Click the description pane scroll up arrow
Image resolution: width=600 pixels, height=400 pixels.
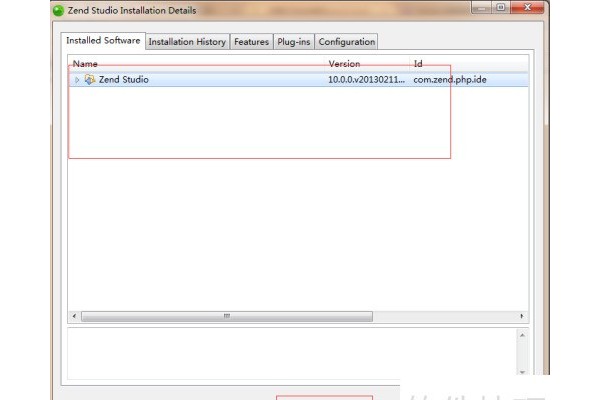(x=522, y=335)
